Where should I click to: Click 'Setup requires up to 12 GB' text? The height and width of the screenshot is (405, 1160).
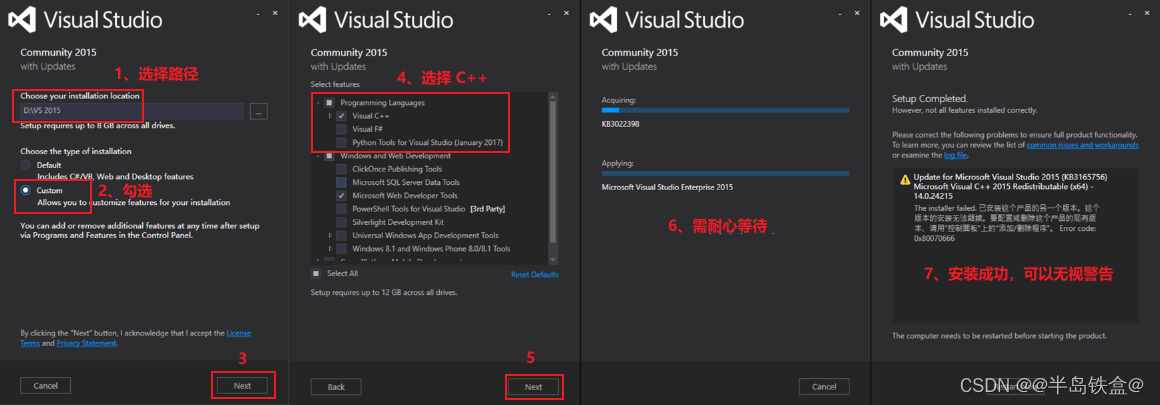coord(384,292)
